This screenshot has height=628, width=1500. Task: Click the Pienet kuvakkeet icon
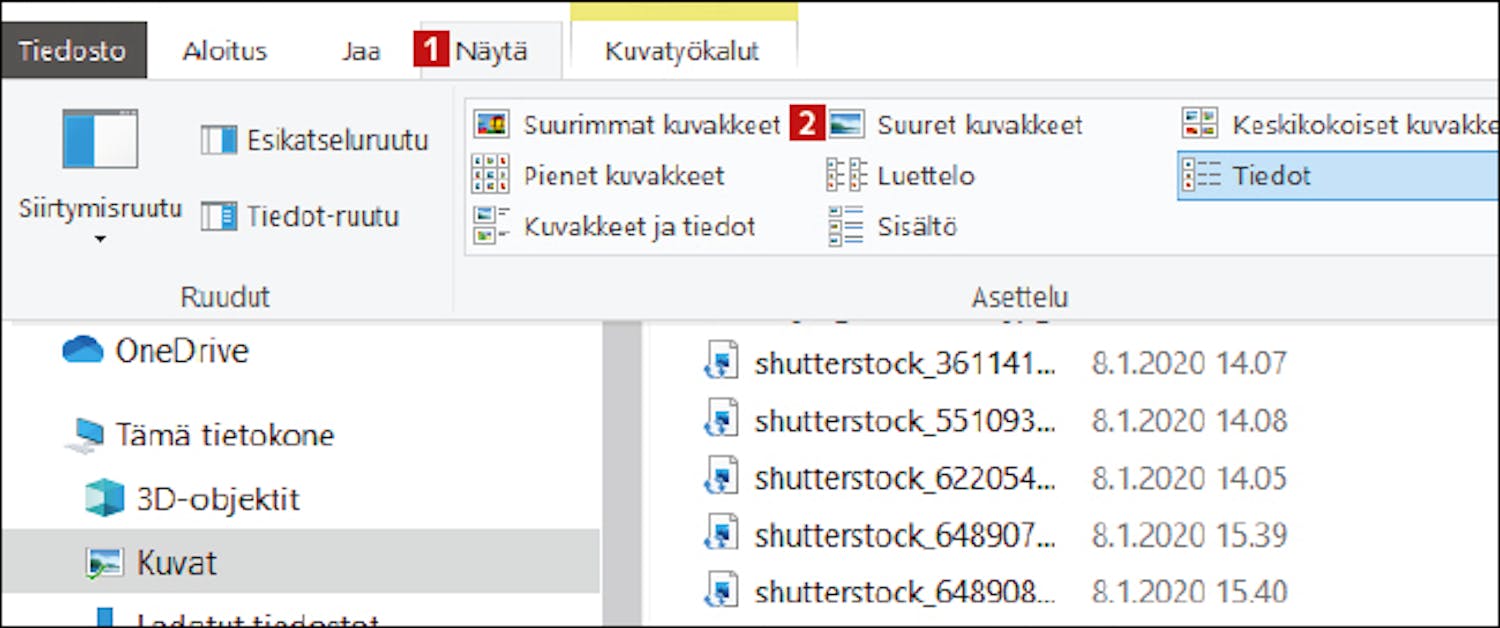491,175
